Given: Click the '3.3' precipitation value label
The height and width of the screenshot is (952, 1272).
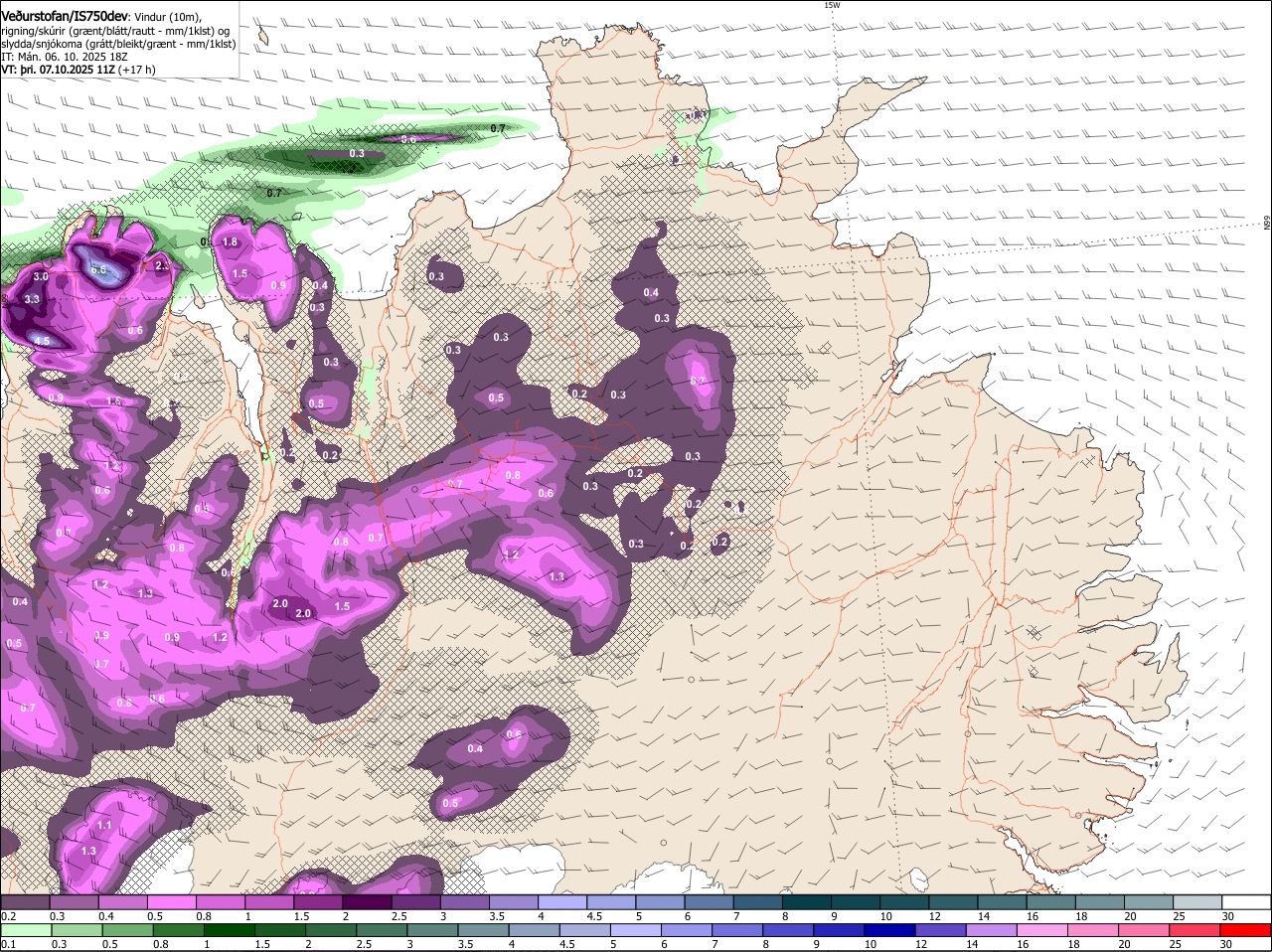Looking at the screenshot, I should point(32,299).
